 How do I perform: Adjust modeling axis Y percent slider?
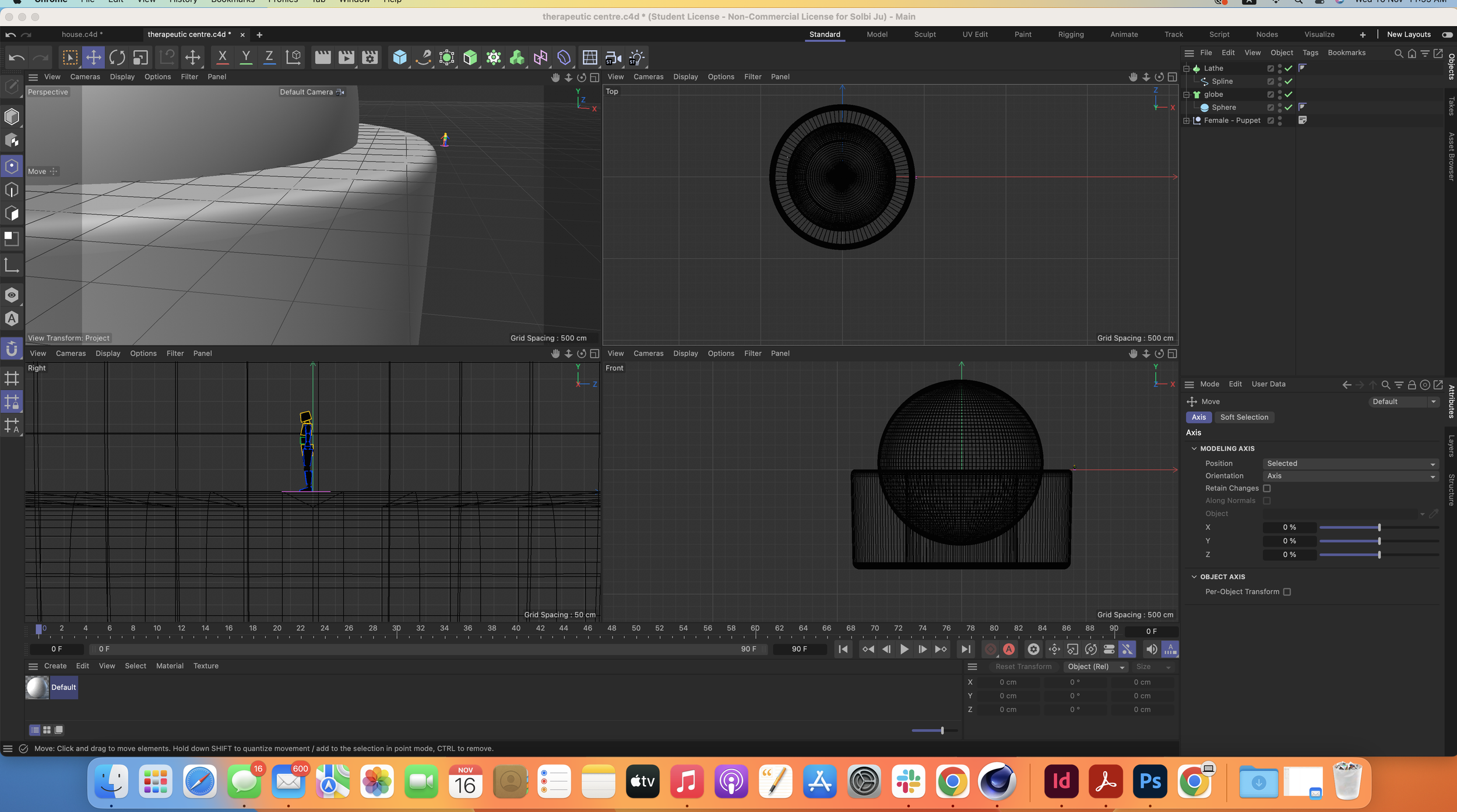point(1378,541)
